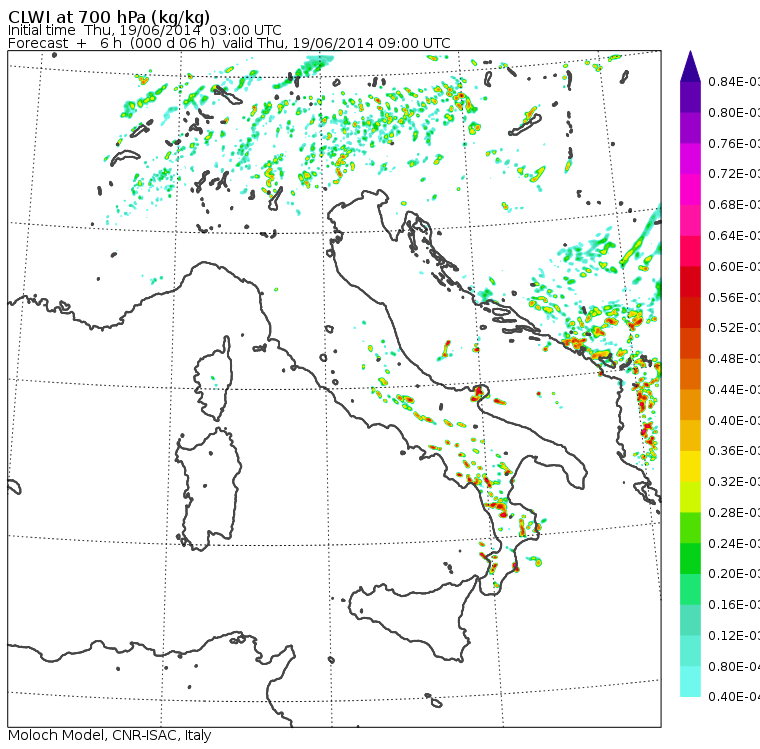Select the 0.64E-03 colorbar label
This screenshot has width=760, height=749.
[x=733, y=236]
